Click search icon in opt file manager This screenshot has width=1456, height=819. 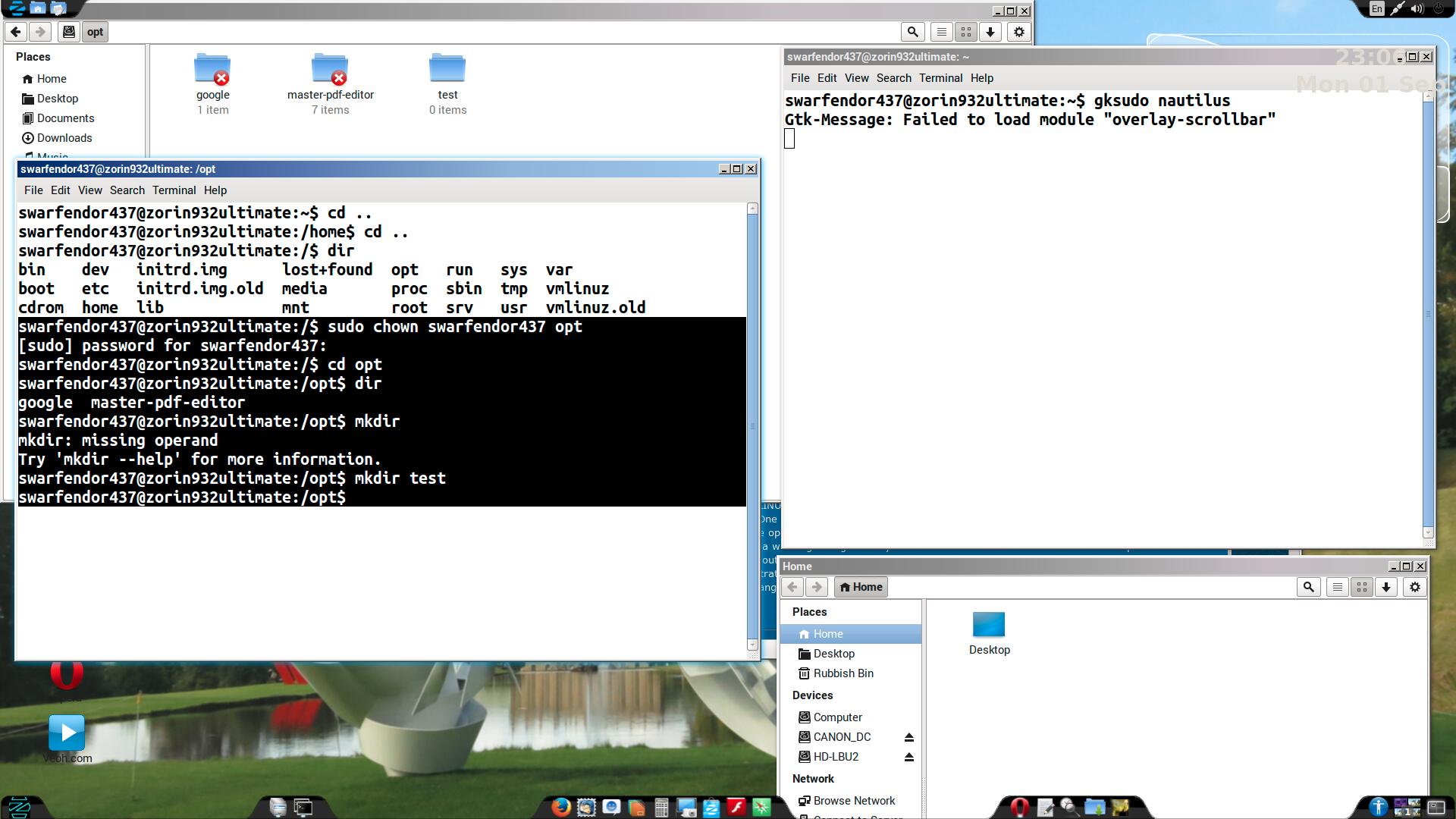click(x=912, y=32)
